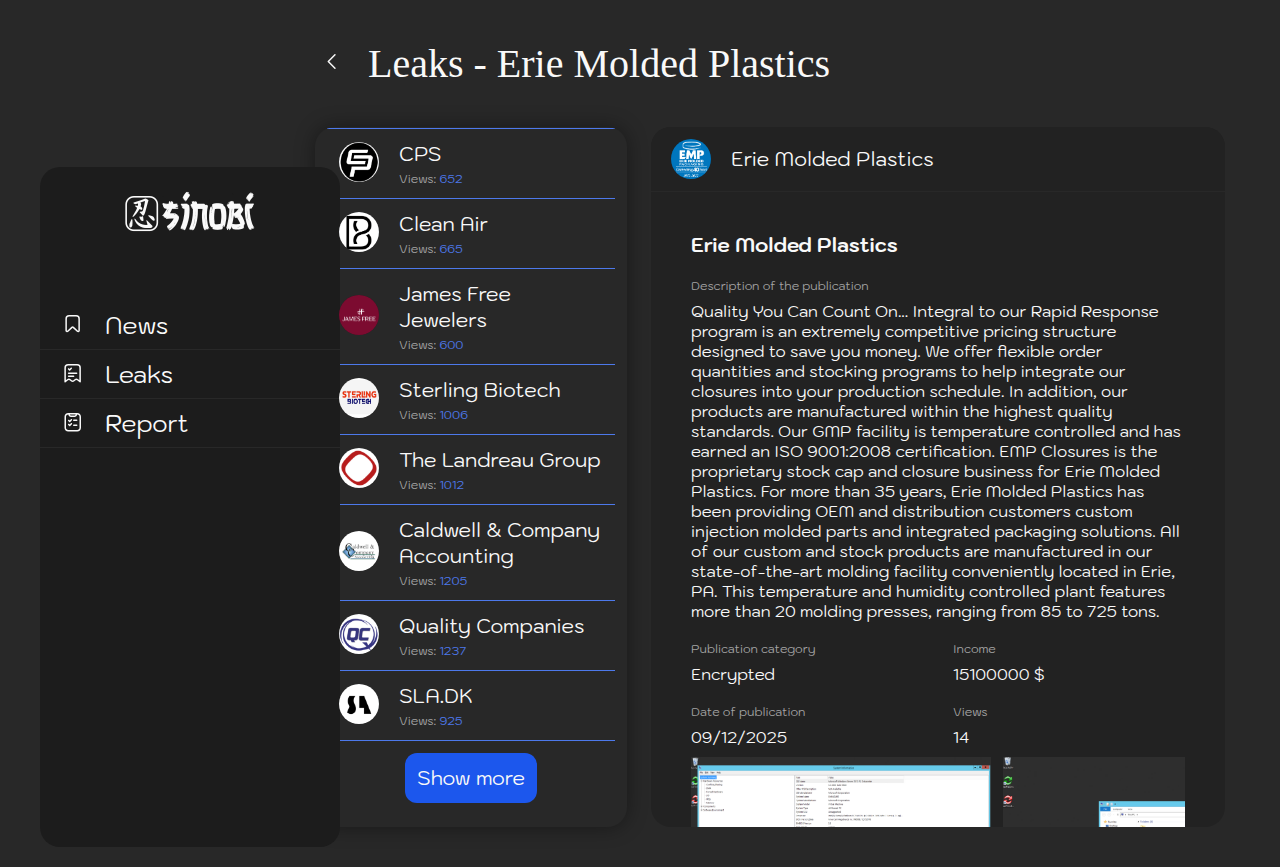Click the News bookmark icon

point(73,324)
